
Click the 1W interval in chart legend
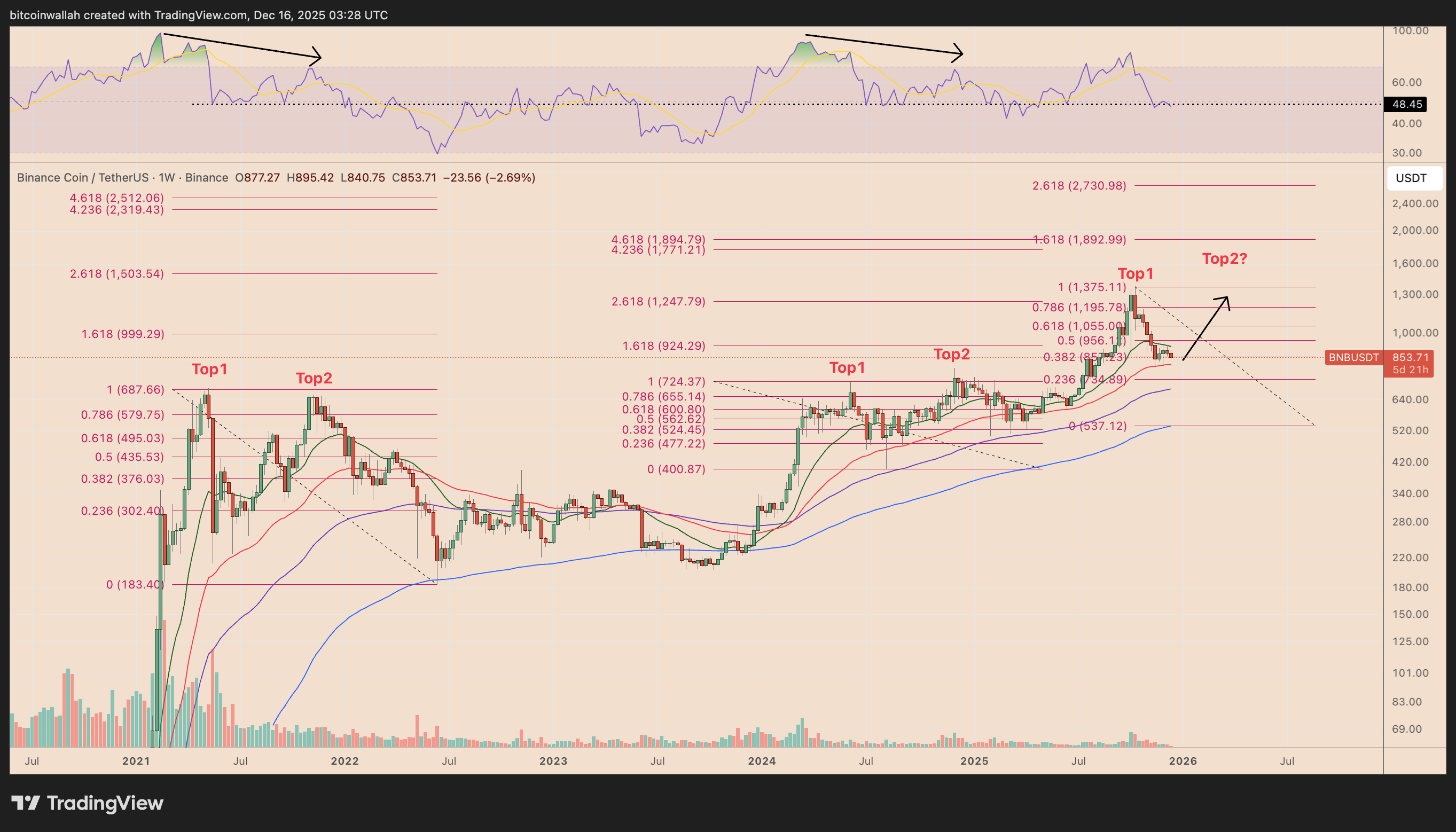click(166, 178)
